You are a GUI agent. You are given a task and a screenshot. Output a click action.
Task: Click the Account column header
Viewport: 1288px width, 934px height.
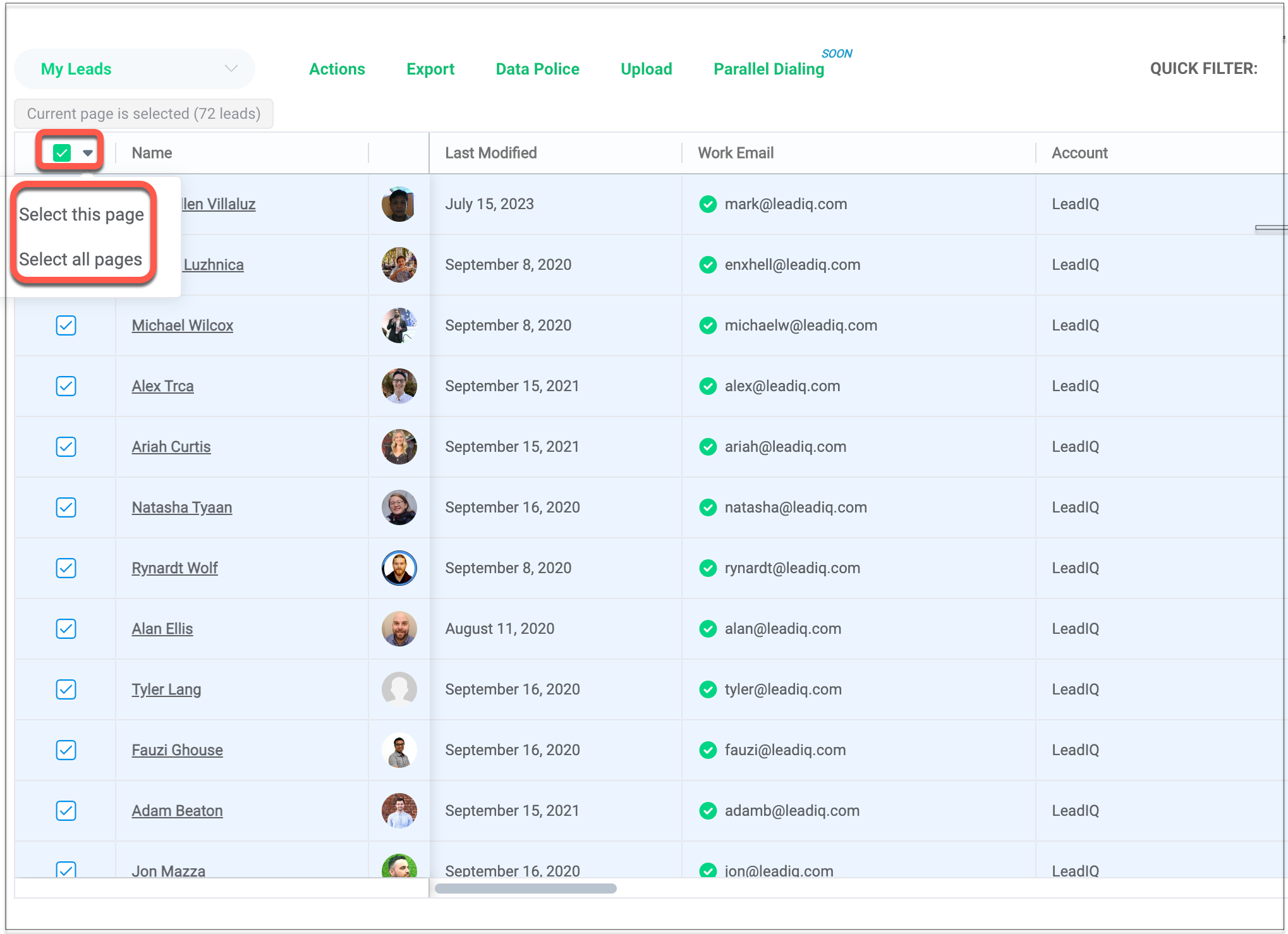tap(1079, 153)
